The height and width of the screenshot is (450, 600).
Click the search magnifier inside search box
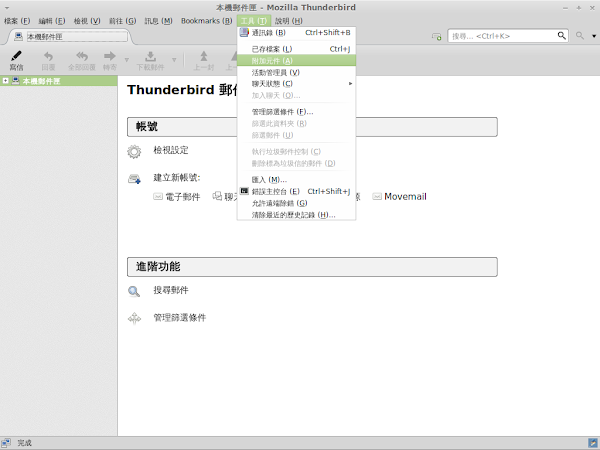pyautogui.click(x=561, y=36)
